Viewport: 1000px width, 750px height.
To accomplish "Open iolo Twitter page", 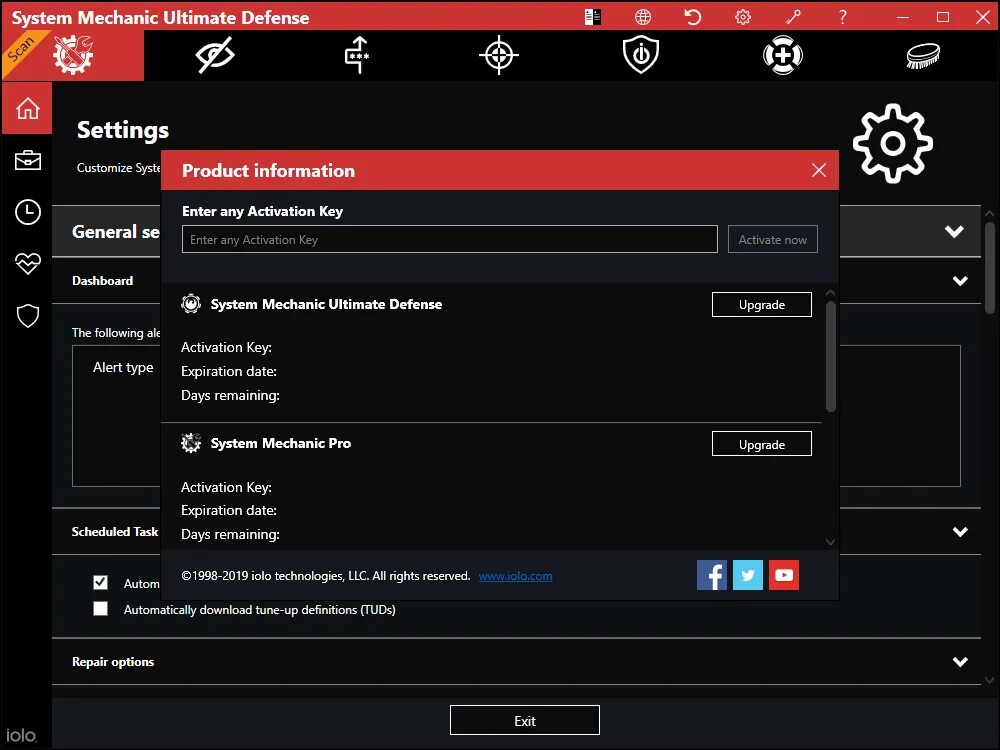I will [747, 575].
